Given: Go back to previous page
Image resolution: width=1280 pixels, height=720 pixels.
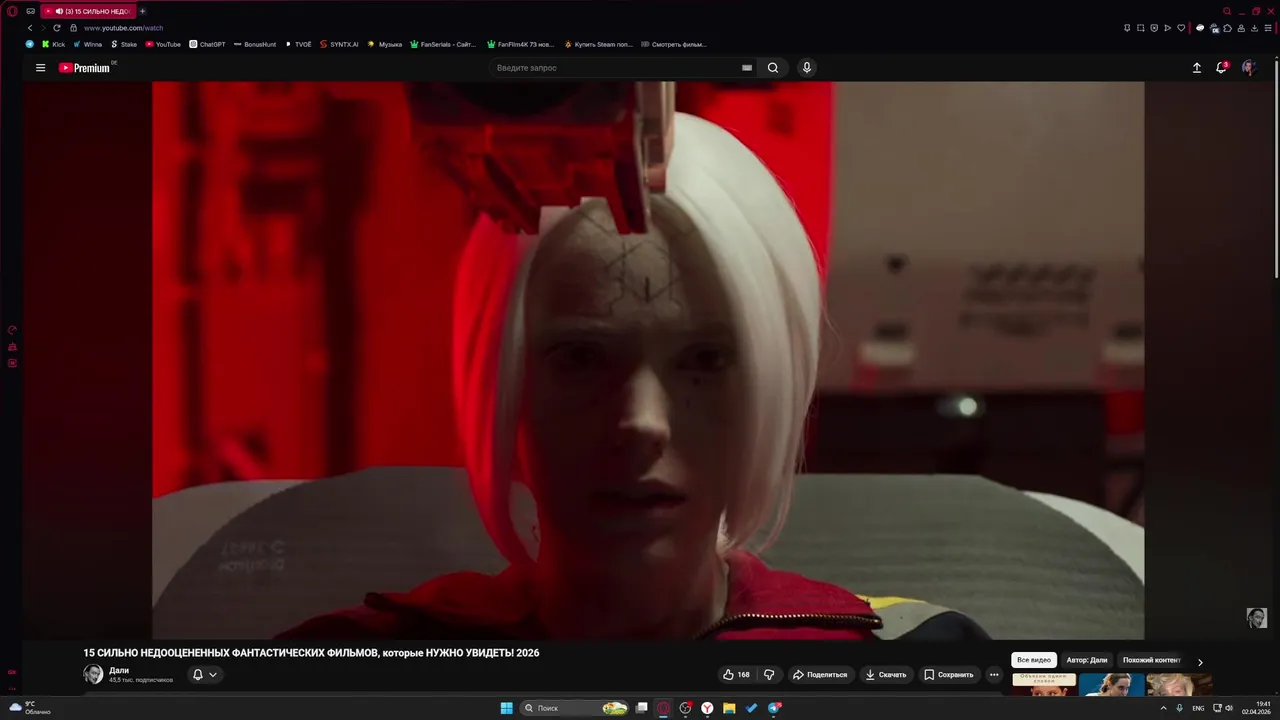Looking at the screenshot, I should pos(30,28).
